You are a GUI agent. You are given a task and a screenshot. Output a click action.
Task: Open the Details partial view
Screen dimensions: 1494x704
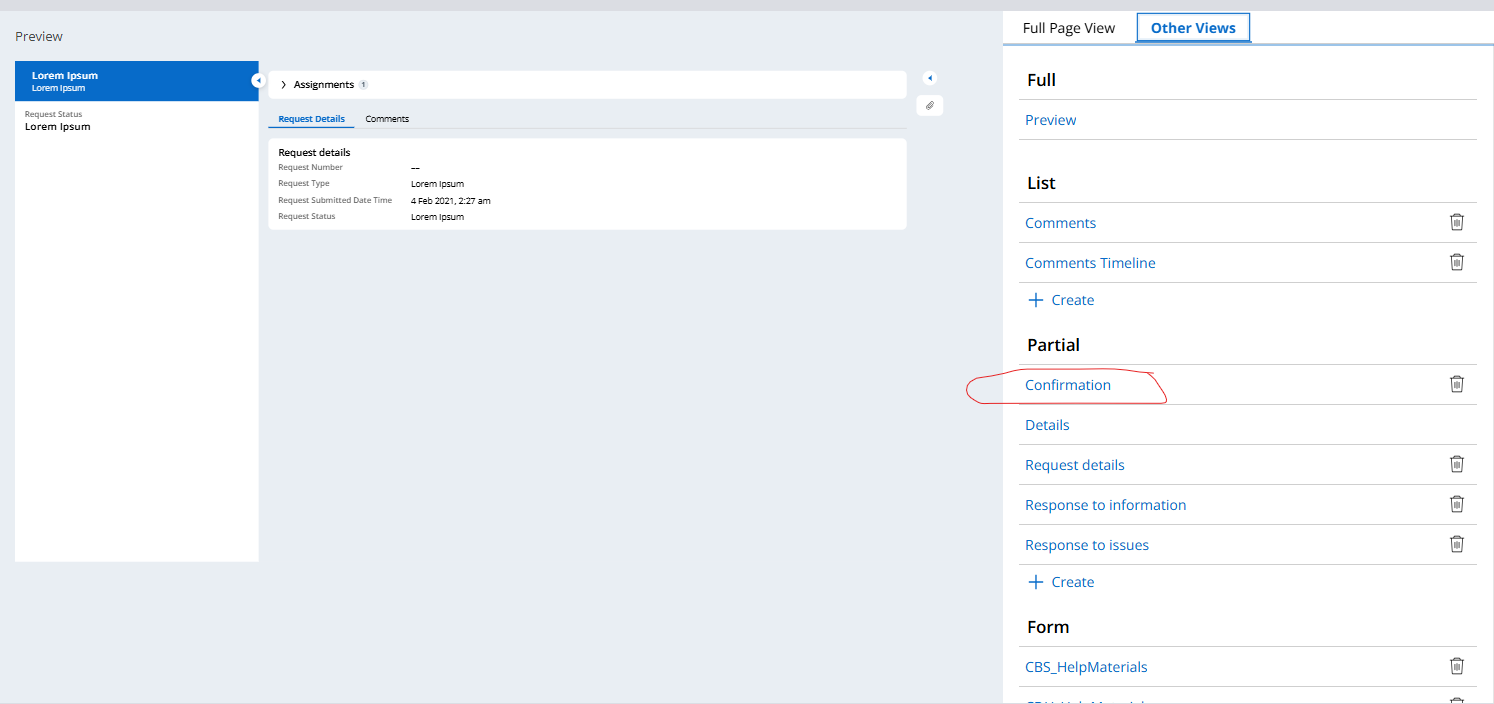coord(1047,425)
